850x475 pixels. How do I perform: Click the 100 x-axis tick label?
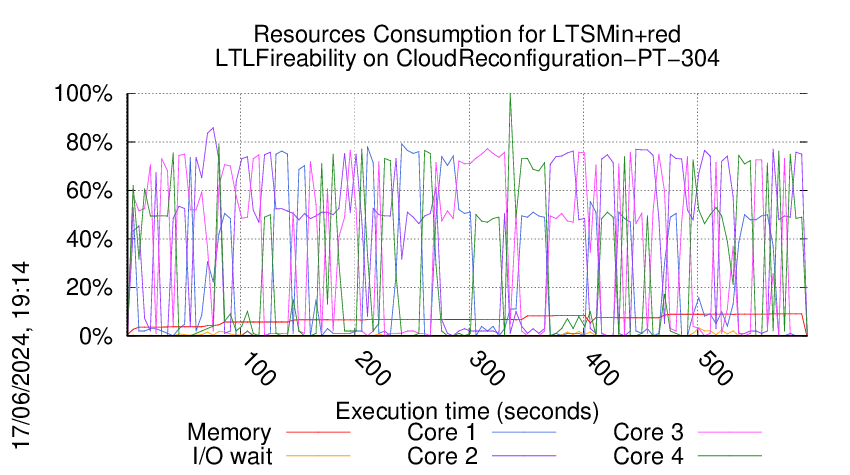click(258, 369)
